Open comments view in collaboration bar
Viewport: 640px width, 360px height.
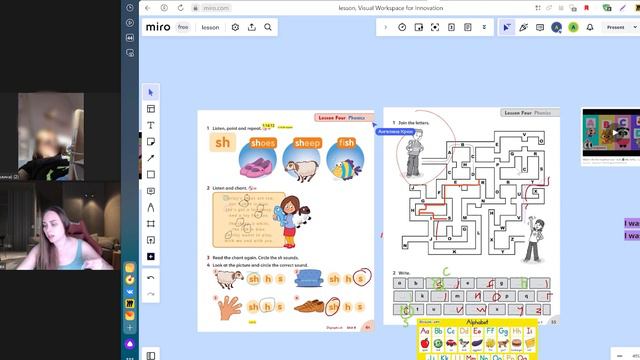coord(540,27)
